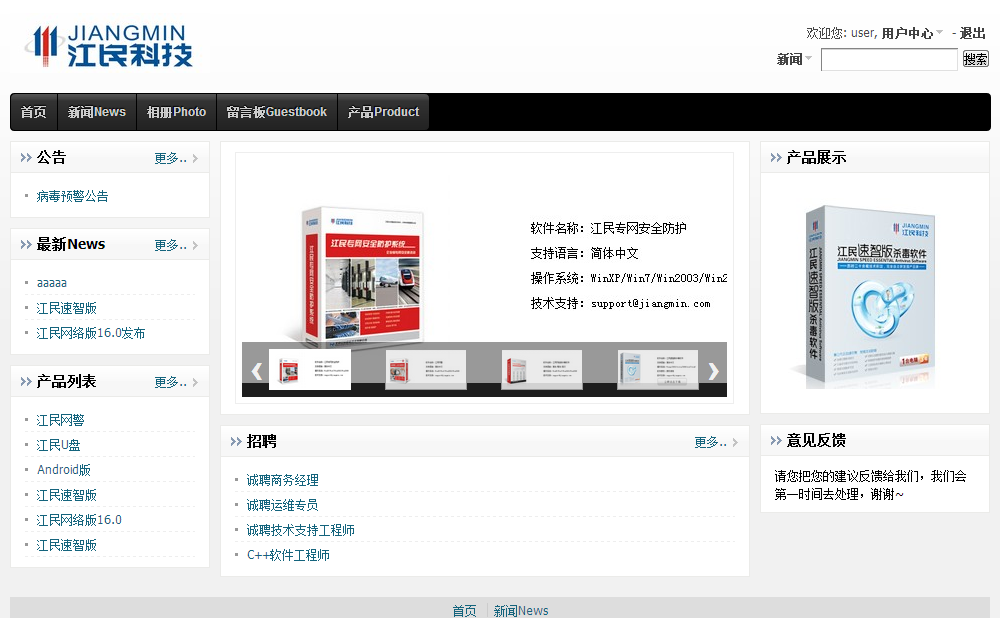The image size is (1000, 618).
Task: Open 相册Photo in the navigation bar
Action: coord(177,112)
